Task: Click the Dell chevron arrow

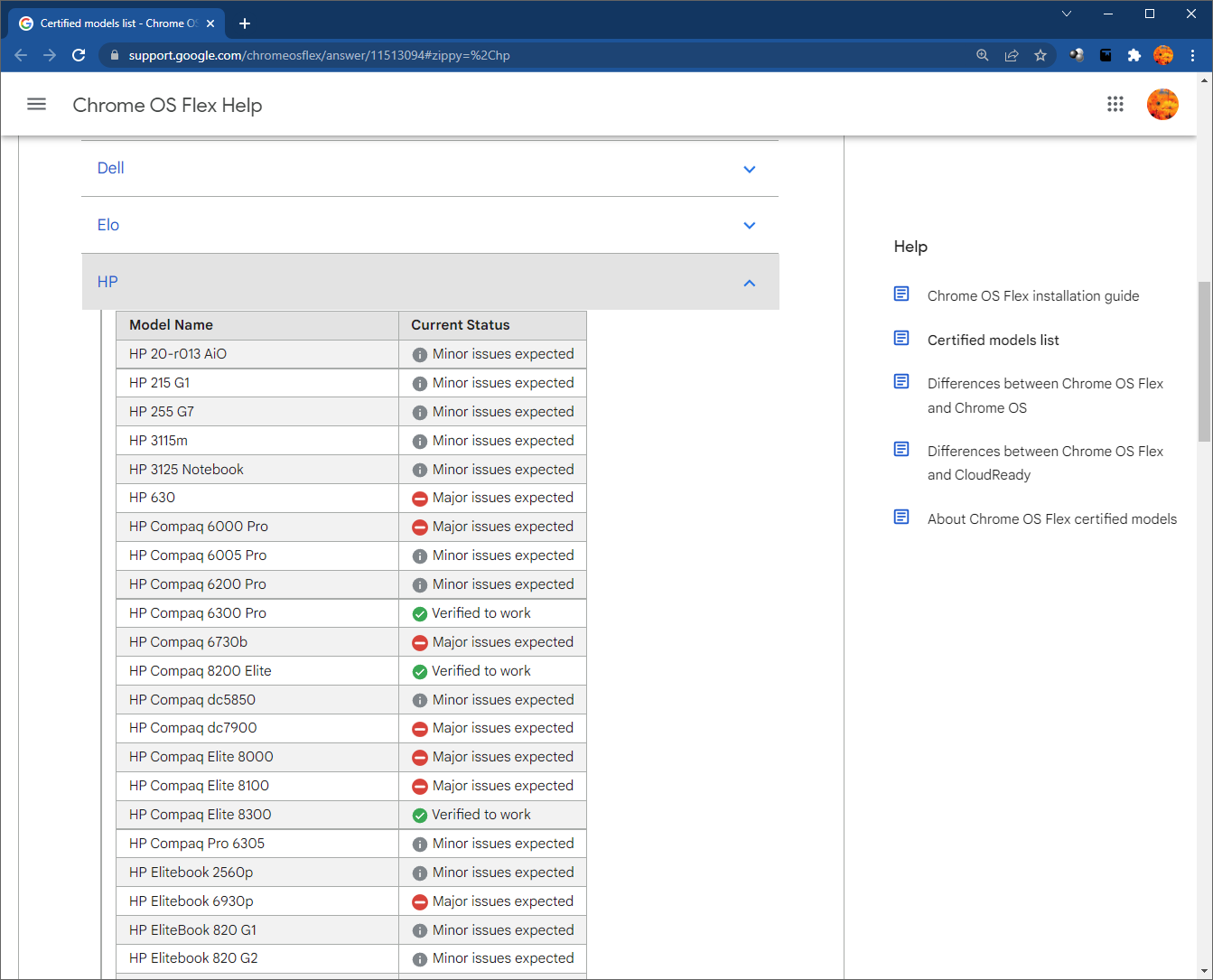Action: pyautogui.click(x=750, y=170)
